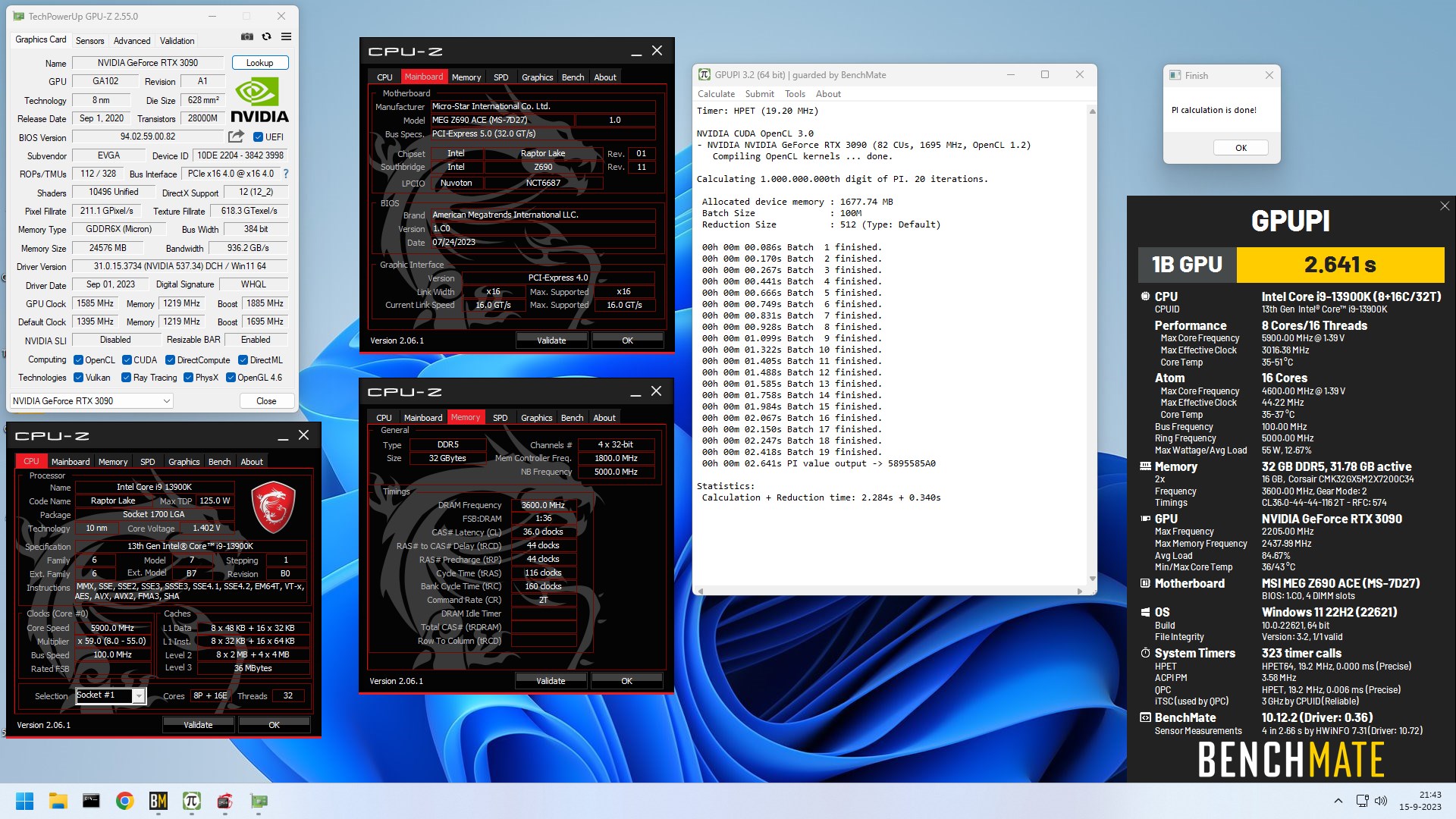Click Validate in CPU-Z CPU window
Viewport: 1456px width, 819px height.
(x=198, y=725)
